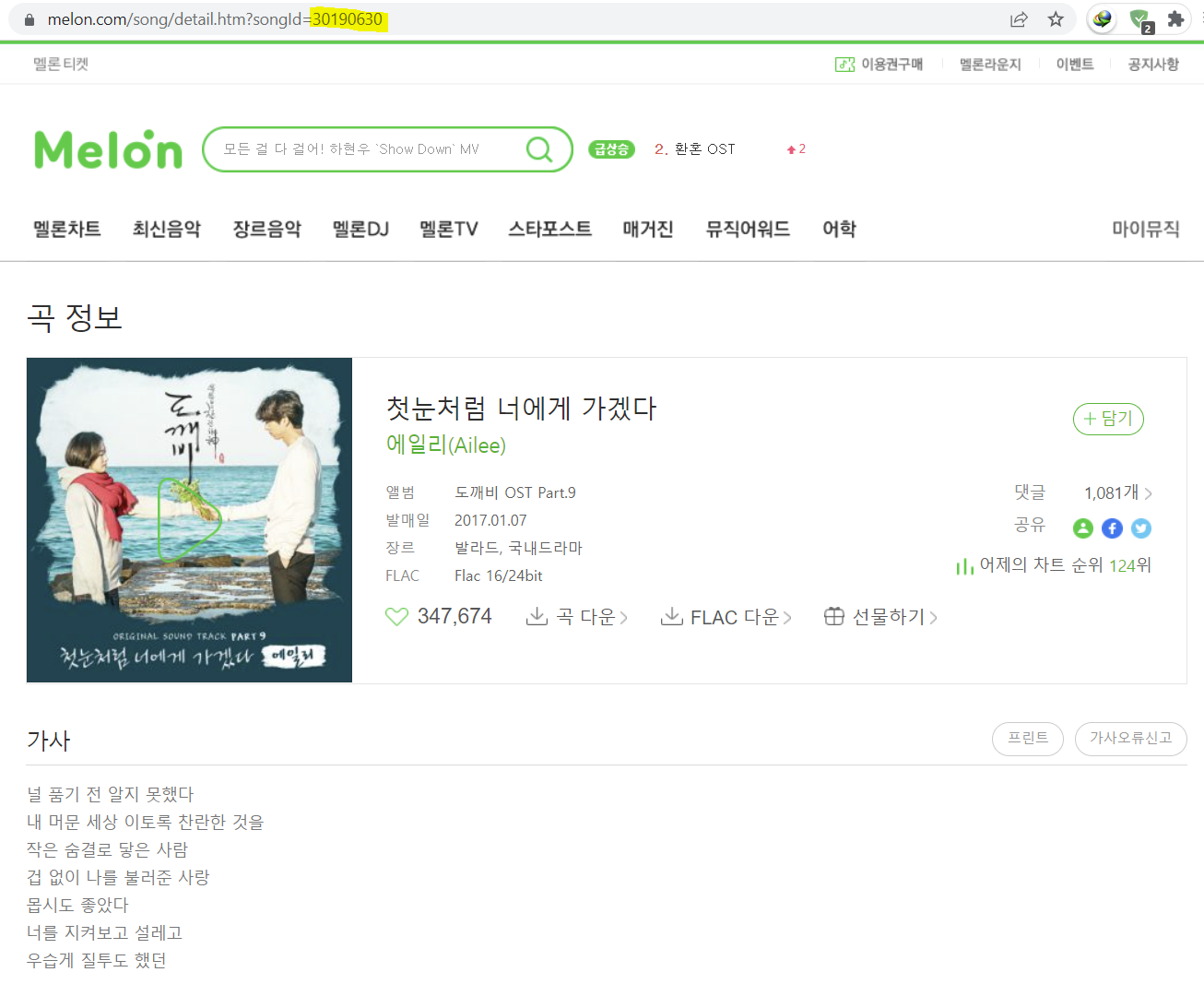Open the Melon logo homepage
This screenshot has height=996, width=1204.
coord(109,149)
